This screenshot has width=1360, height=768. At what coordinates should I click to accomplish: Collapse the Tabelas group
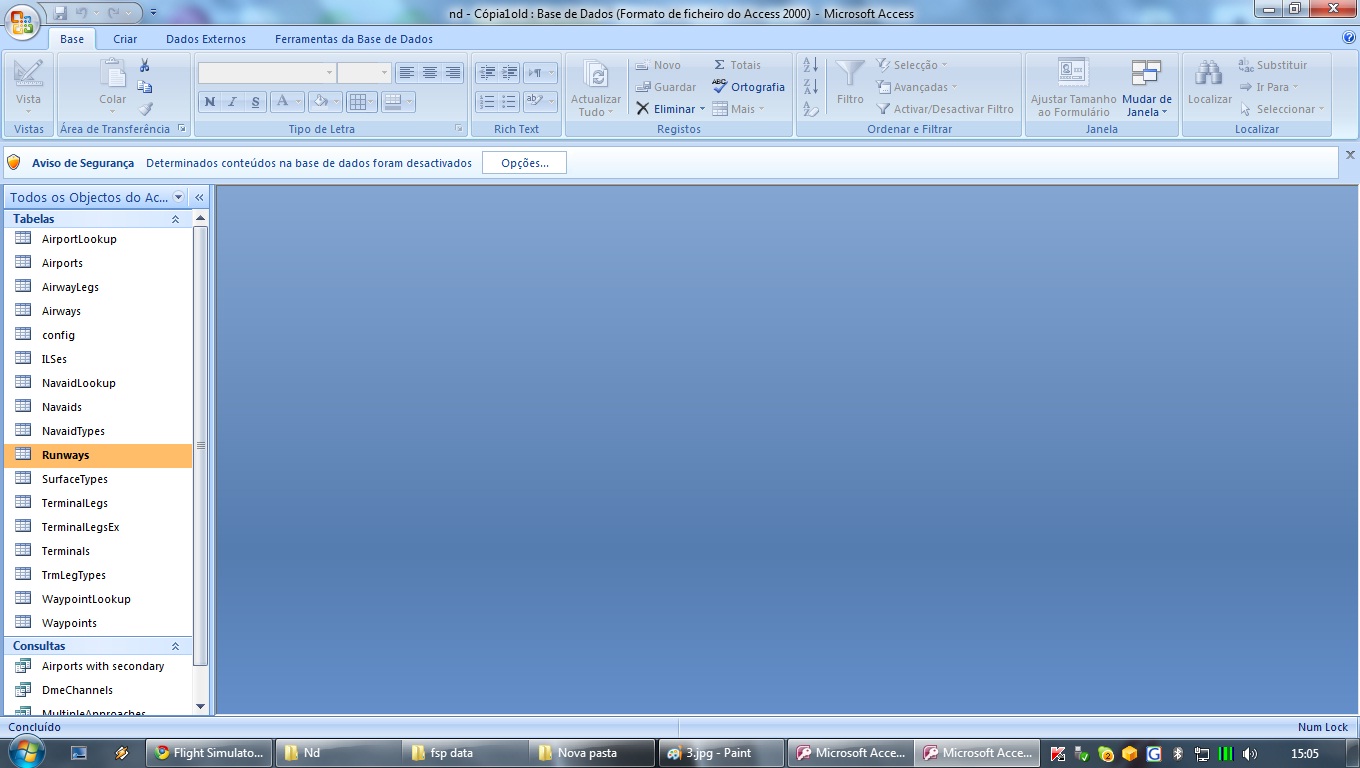pos(176,219)
